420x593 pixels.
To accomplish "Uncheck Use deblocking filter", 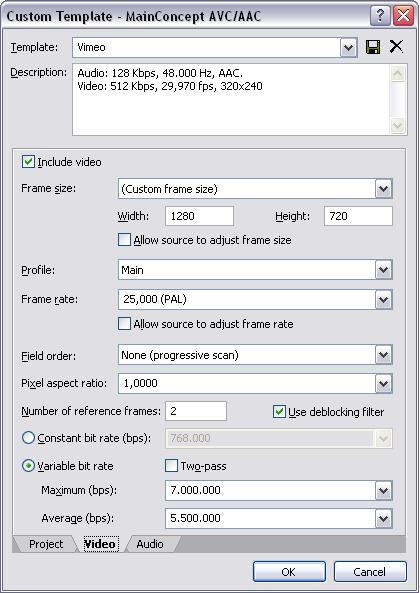I will (x=279, y=411).
